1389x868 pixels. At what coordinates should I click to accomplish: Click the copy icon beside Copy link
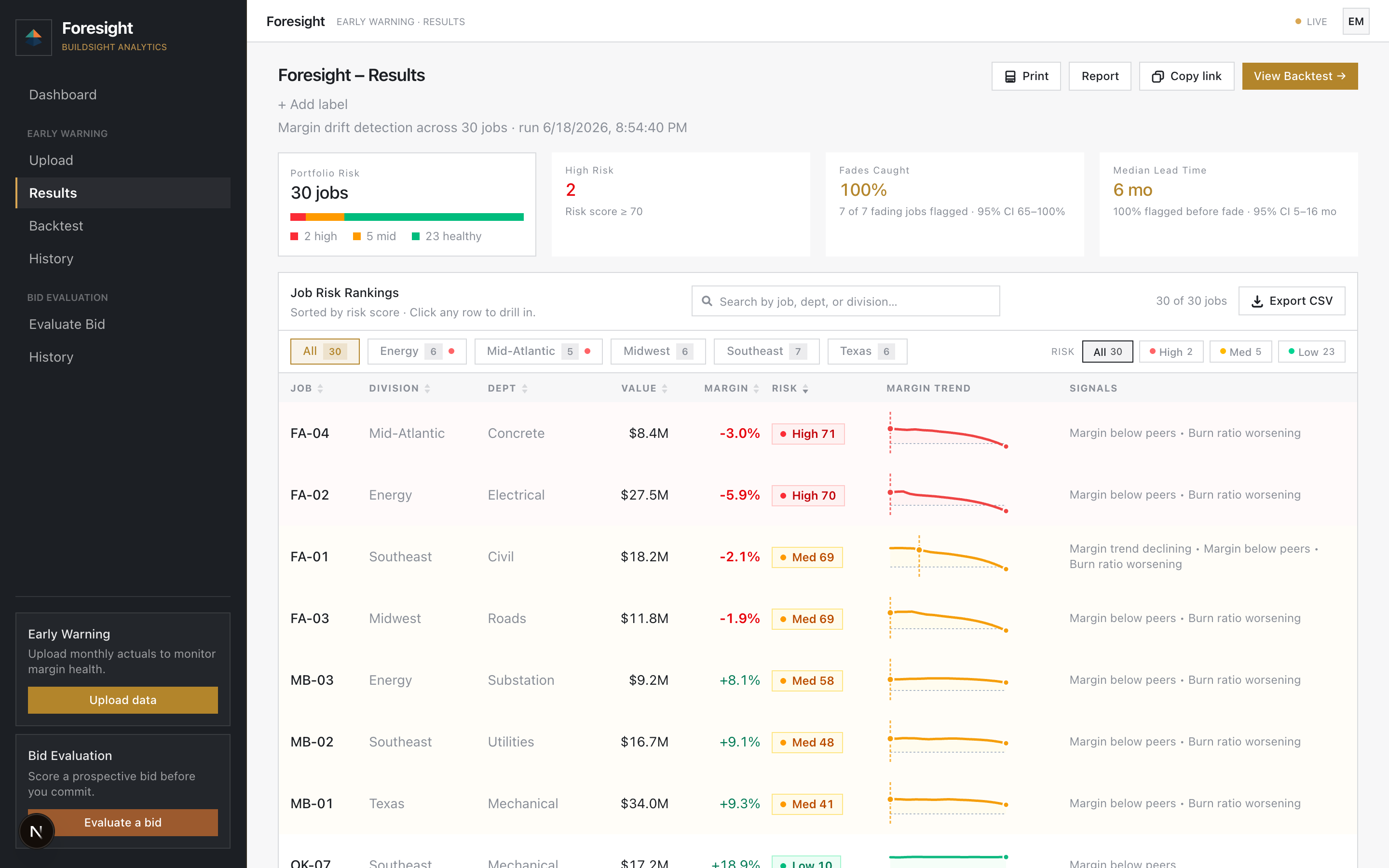click(x=1157, y=76)
